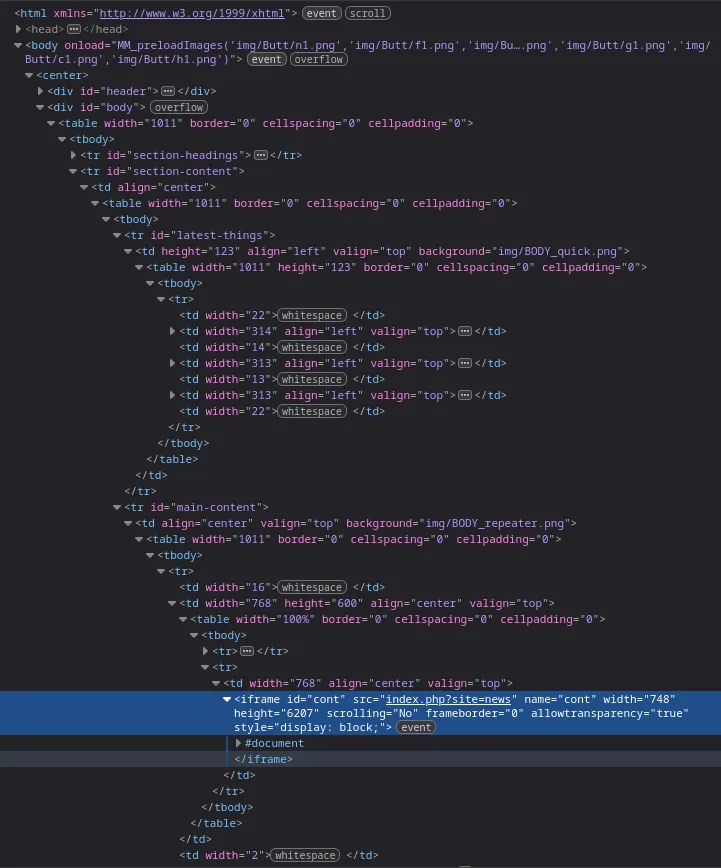Click the whitespace badge in td width="16"

[312, 587]
